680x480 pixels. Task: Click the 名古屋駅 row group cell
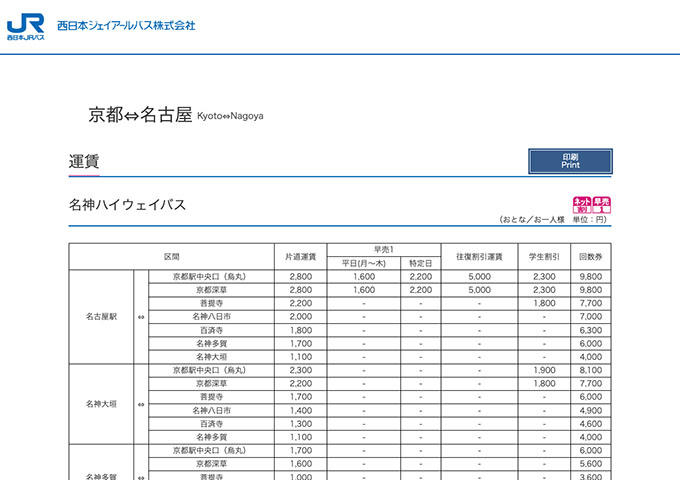(x=101, y=316)
